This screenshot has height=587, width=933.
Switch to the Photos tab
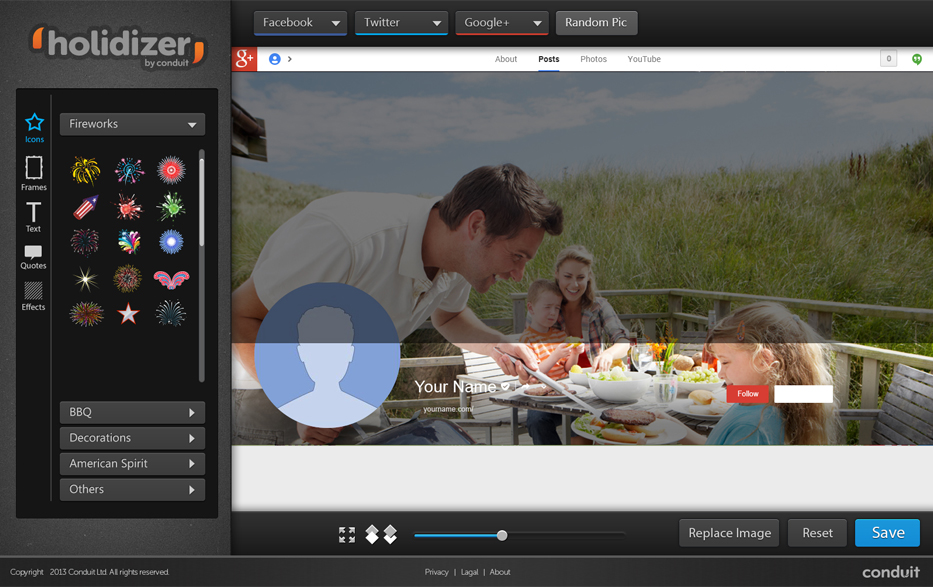pos(593,59)
